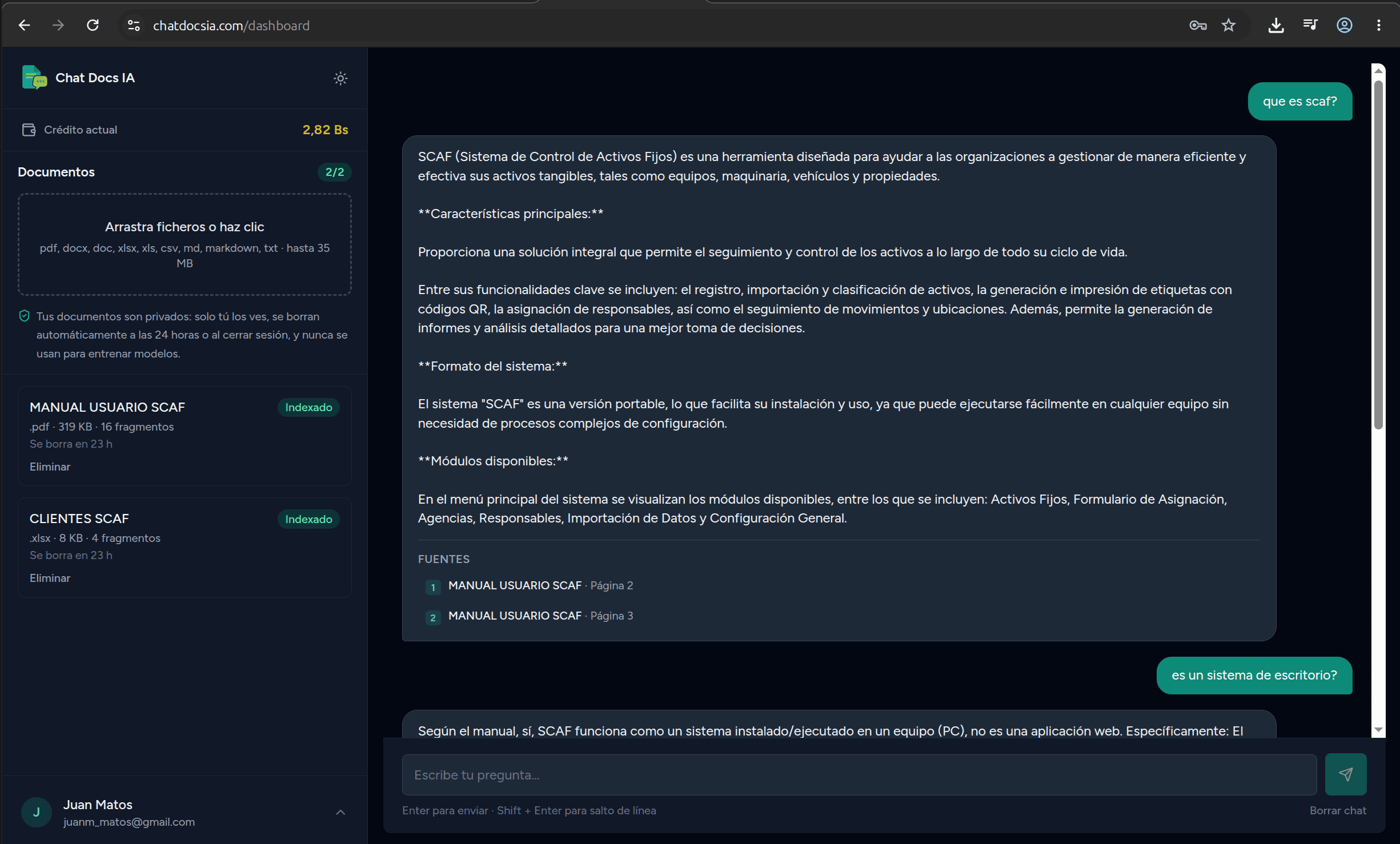Screen dimensions: 1400x844
Task: Click the CLIENTES SCAF document title
Action: [x=79, y=519]
